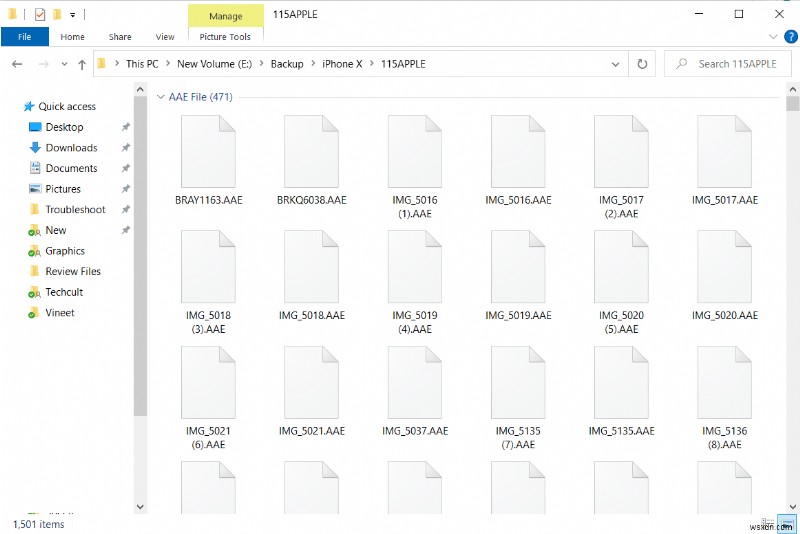Select file IMG_5021.AAE

pyautogui.click(x=311, y=392)
